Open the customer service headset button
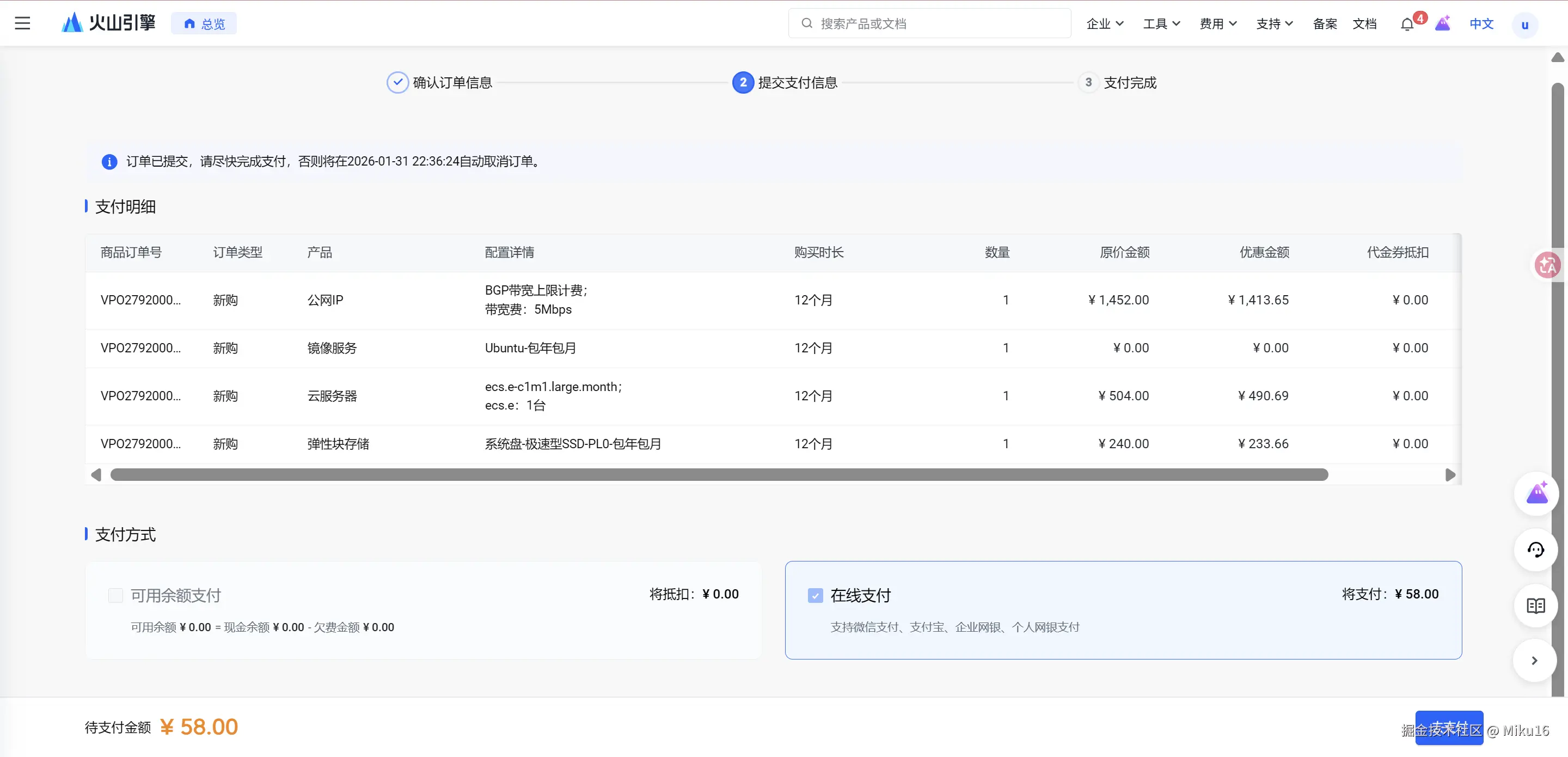This screenshot has width=1568, height=757. click(1535, 550)
